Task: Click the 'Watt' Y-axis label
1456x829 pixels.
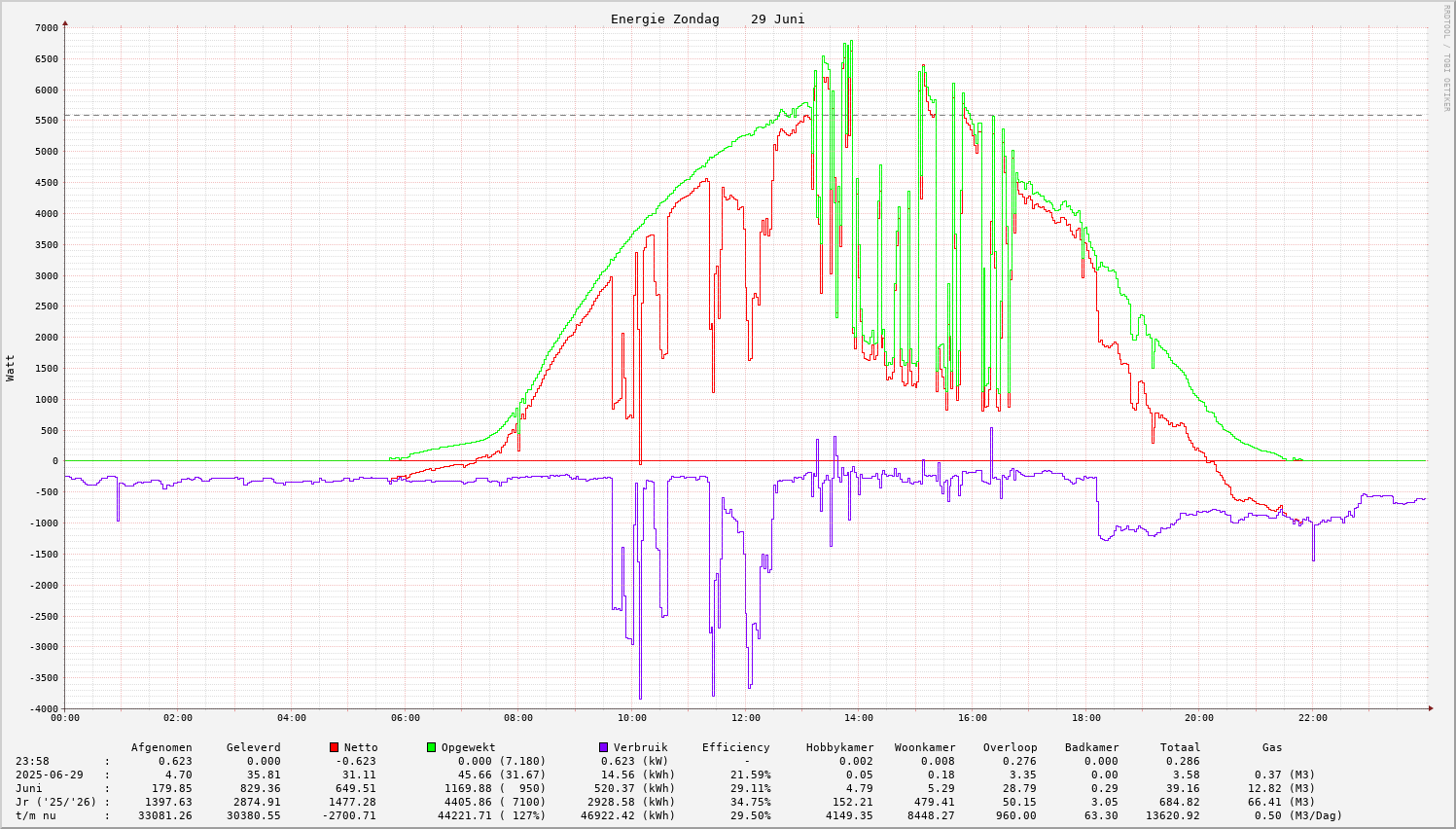Action: [x=11, y=367]
